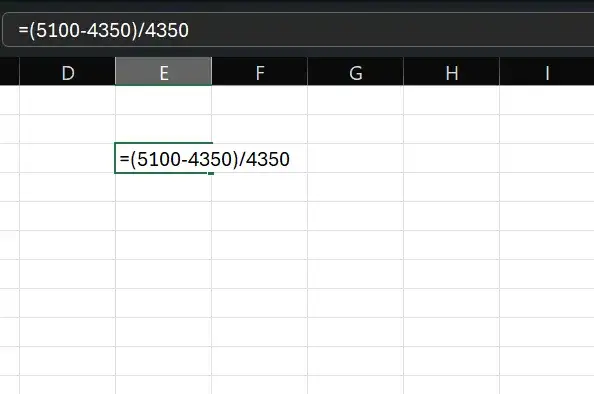Click the cell containing =(5100-4350)/4350
The image size is (594, 394).
click(x=163, y=158)
